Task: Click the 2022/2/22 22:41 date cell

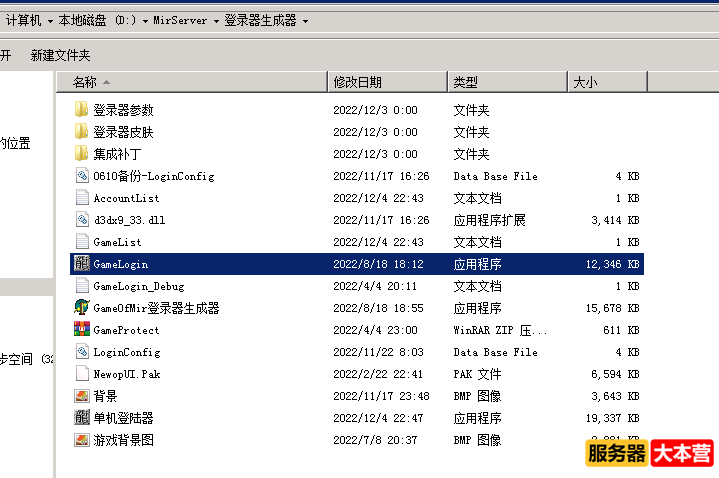Action: click(x=378, y=374)
